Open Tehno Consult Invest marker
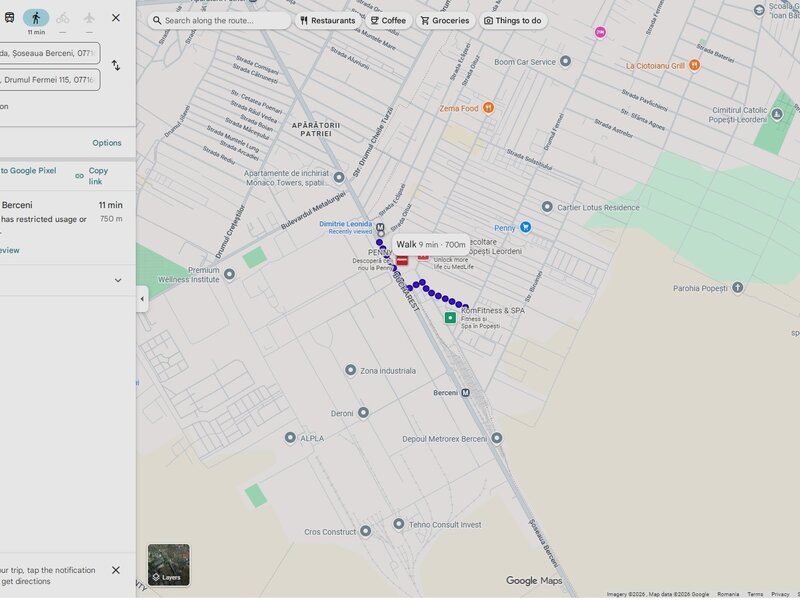Screen dimensions: 800x600 (x=398, y=523)
